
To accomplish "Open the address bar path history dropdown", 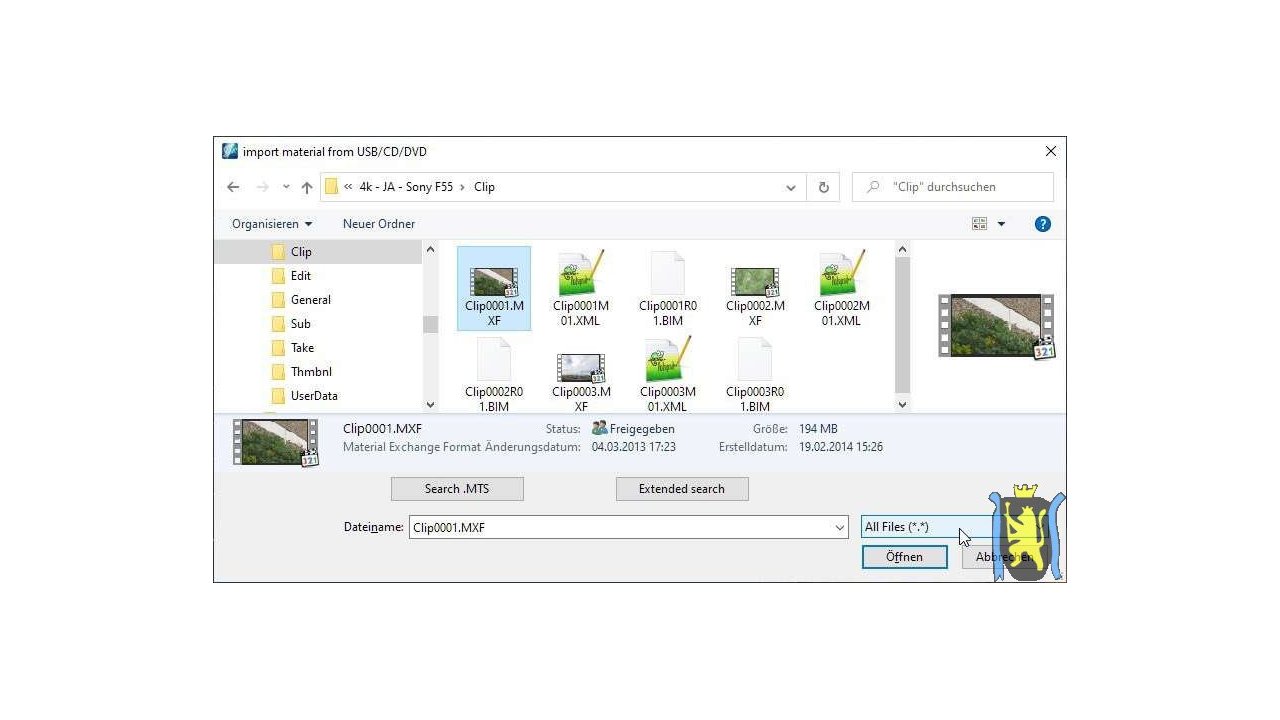I will click(x=791, y=187).
